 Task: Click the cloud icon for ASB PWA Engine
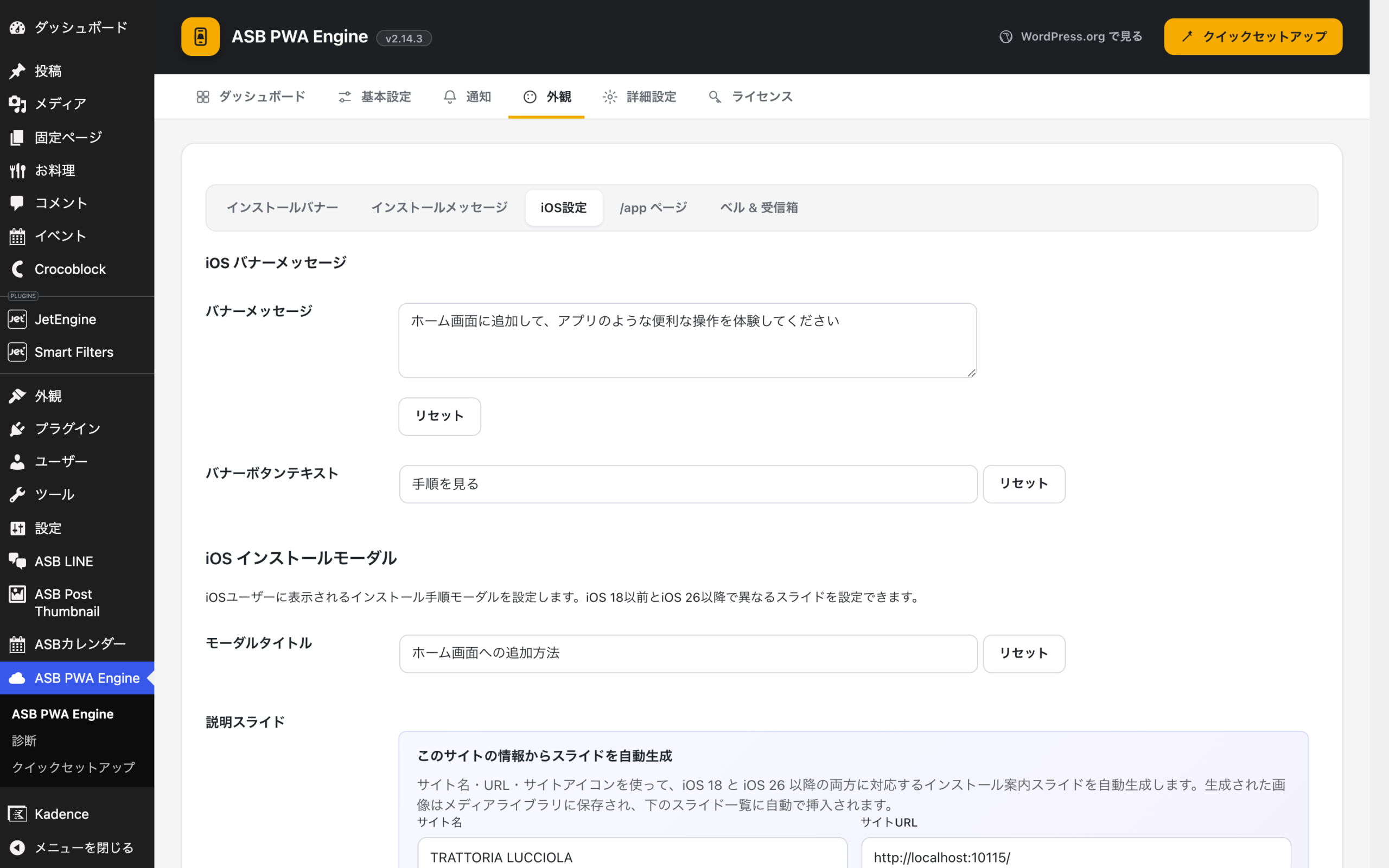coord(17,678)
